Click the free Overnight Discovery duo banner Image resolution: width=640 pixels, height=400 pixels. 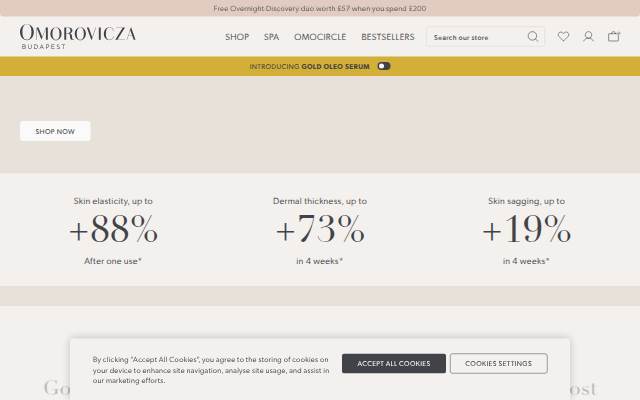click(320, 8)
